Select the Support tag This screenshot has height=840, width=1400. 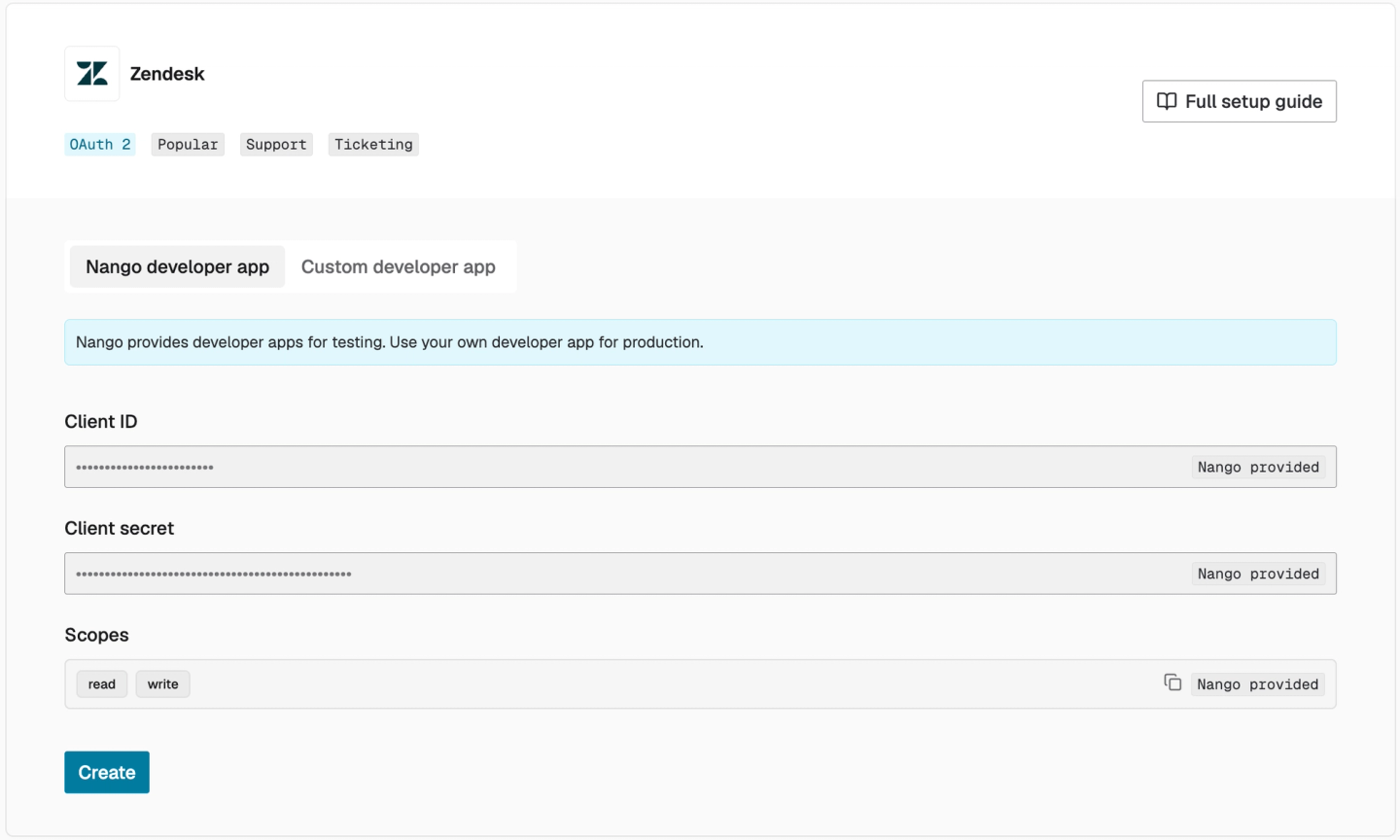pyautogui.click(x=276, y=144)
